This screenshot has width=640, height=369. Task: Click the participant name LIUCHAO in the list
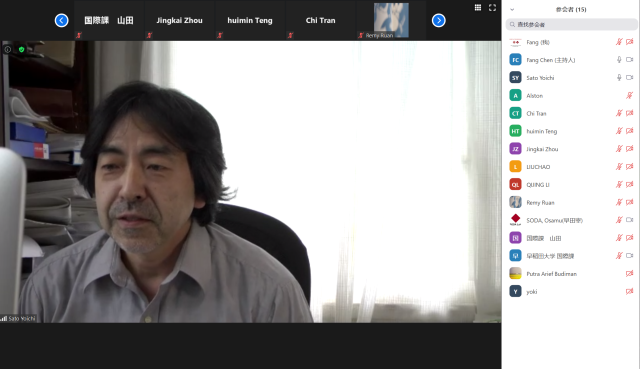(538, 167)
